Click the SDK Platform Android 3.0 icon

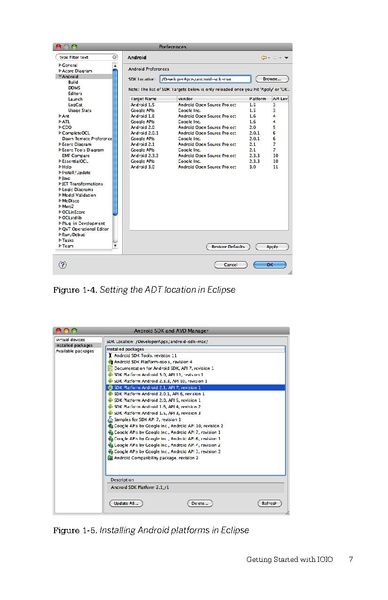(110, 375)
